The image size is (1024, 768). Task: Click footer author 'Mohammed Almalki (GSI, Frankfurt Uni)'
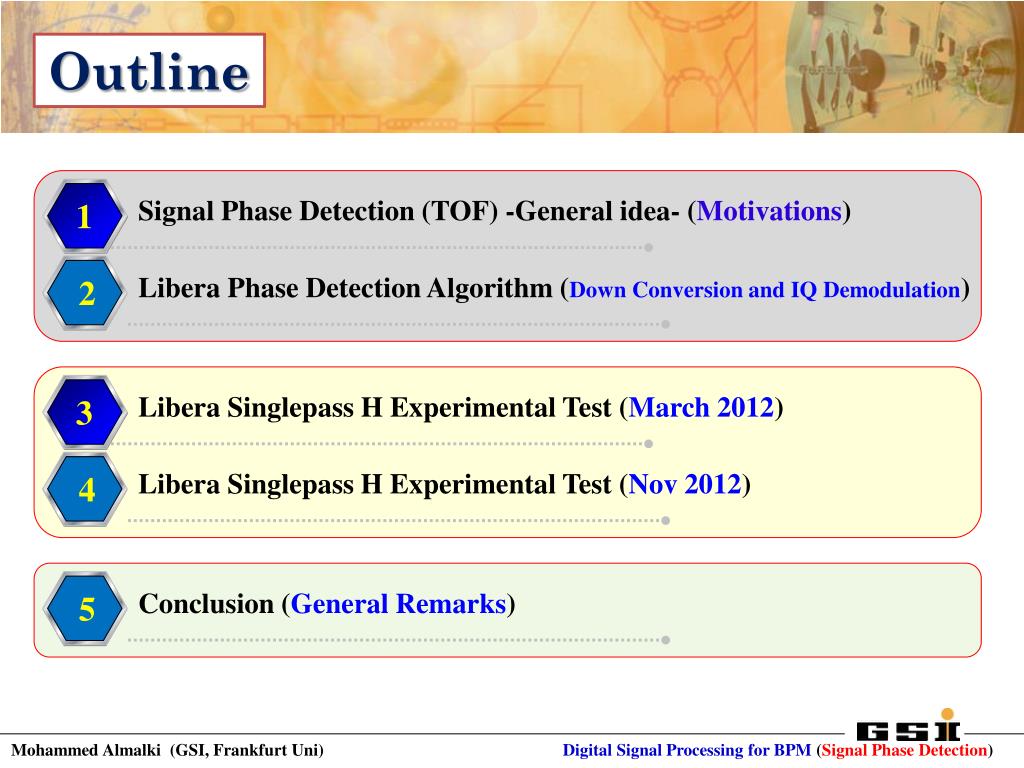(168, 750)
